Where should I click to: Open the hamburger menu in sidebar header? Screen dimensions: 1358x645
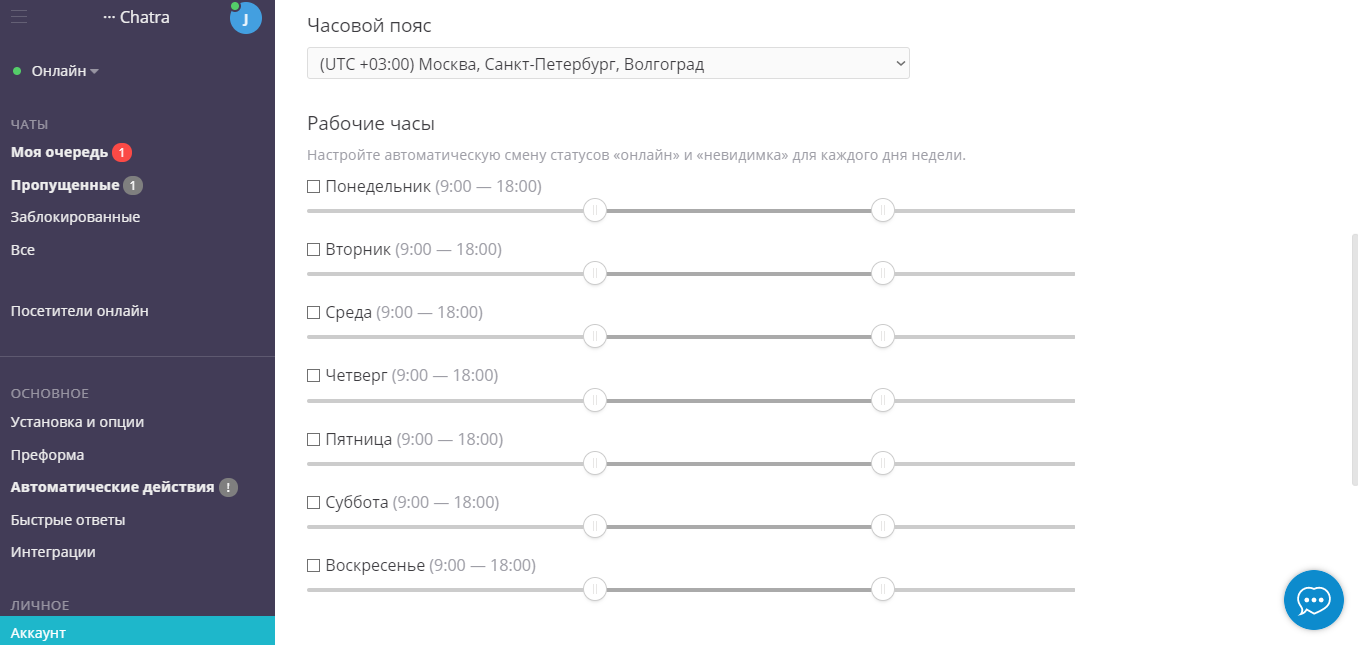(x=19, y=17)
